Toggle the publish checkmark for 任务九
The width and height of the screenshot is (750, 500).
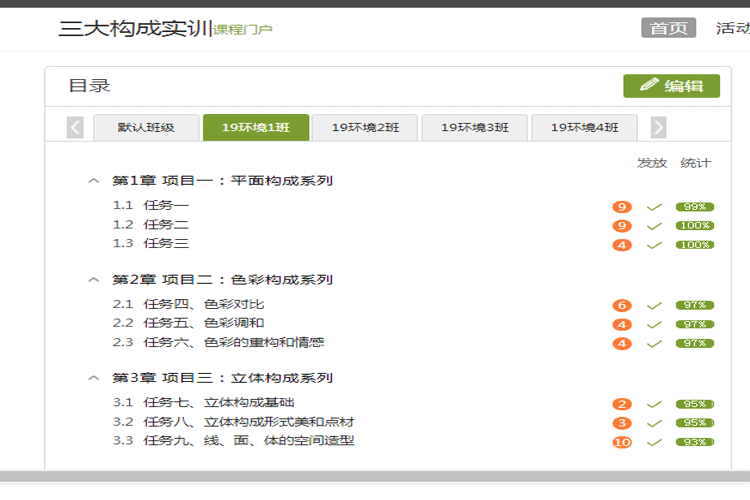tap(655, 442)
